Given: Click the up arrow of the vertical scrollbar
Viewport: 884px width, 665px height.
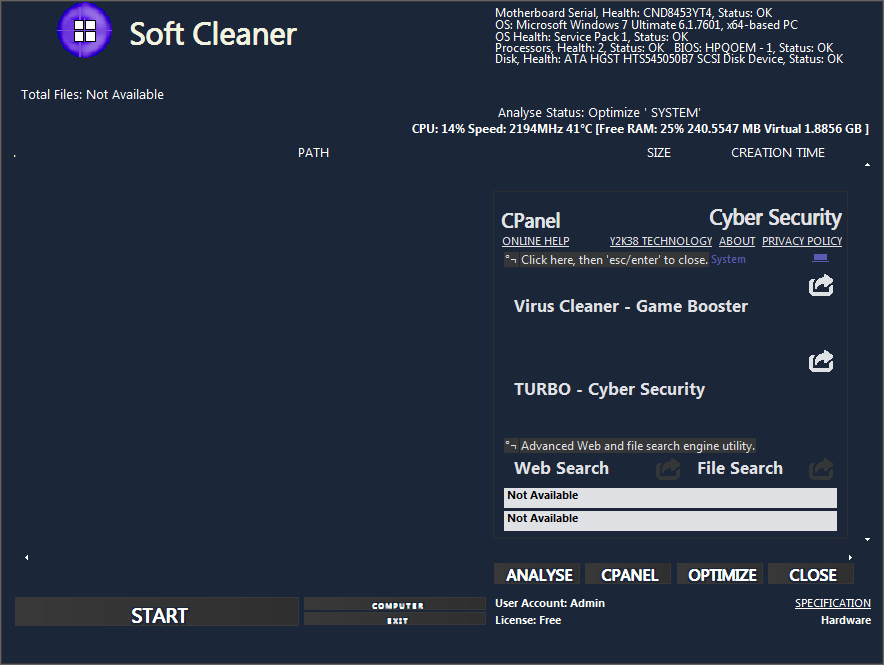Looking at the screenshot, I should pos(867,165).
